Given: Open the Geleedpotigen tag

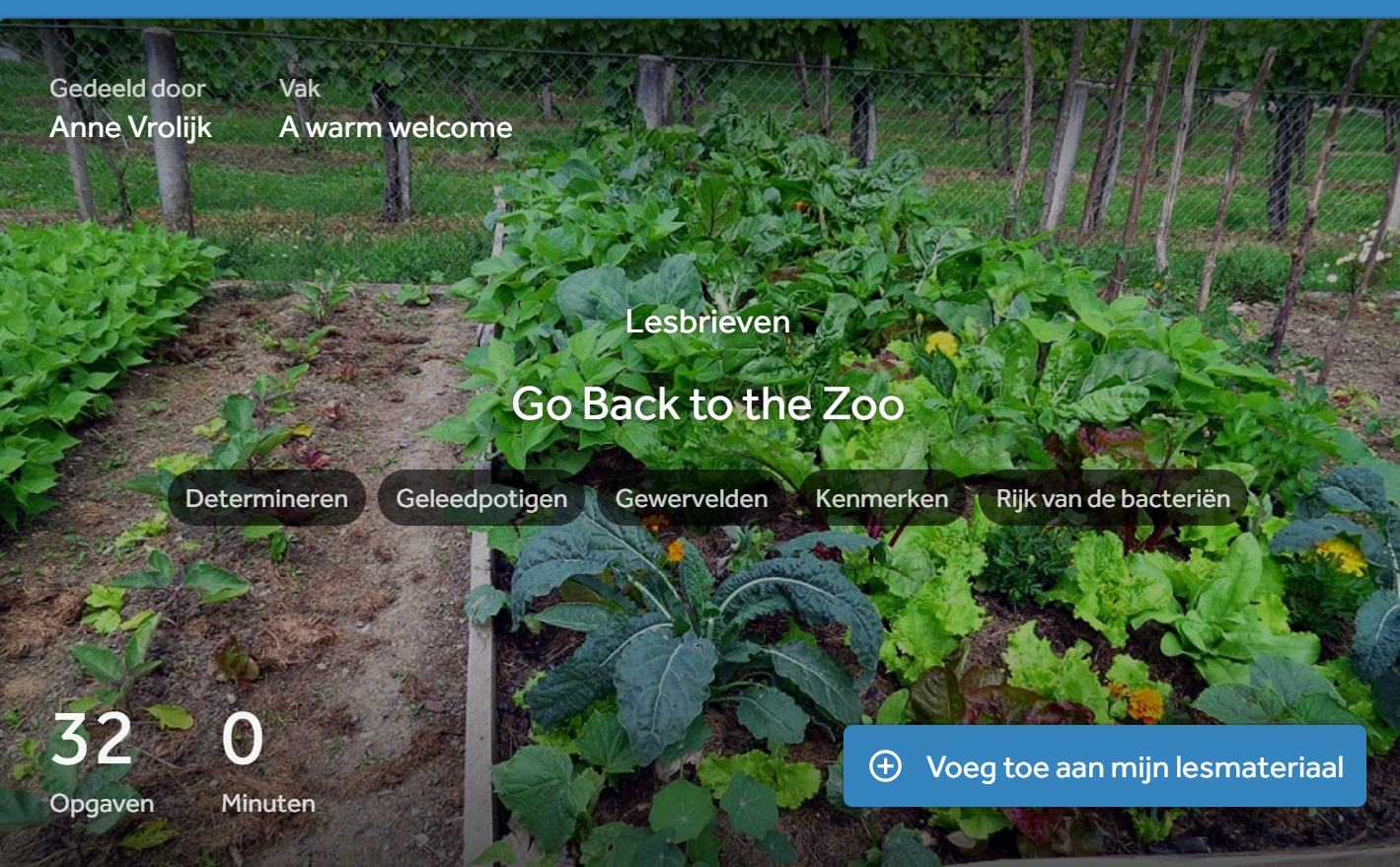Looking at the screenshot, I should pyautogui.click(x=481, y=498).
